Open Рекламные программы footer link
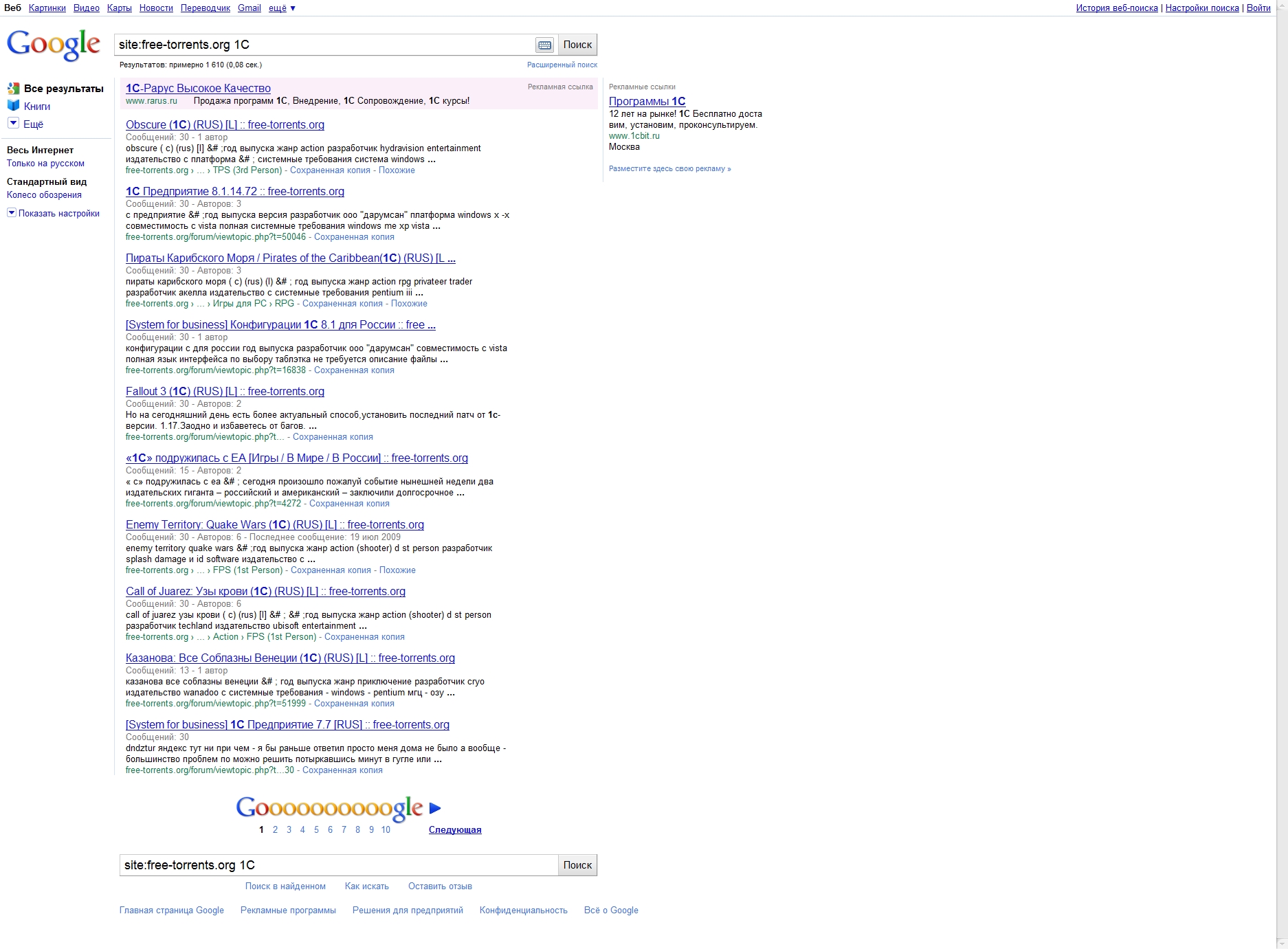 tap(288, 911)
